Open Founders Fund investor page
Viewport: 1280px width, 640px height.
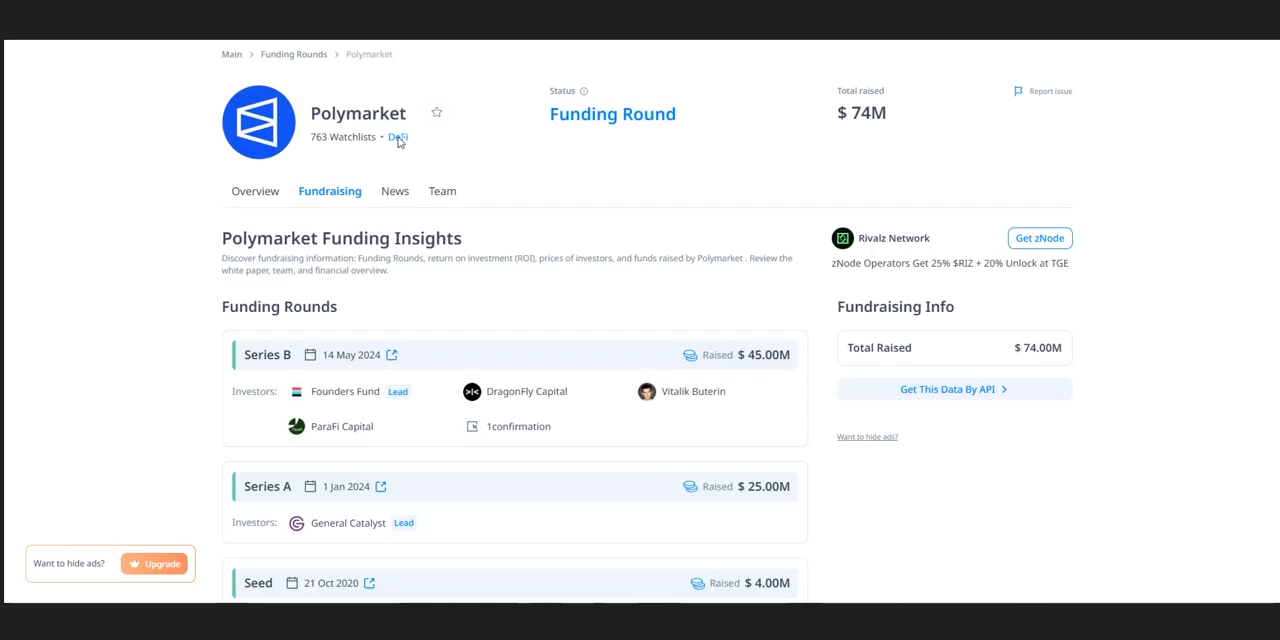pyautogui.click(x=345, y=392)
